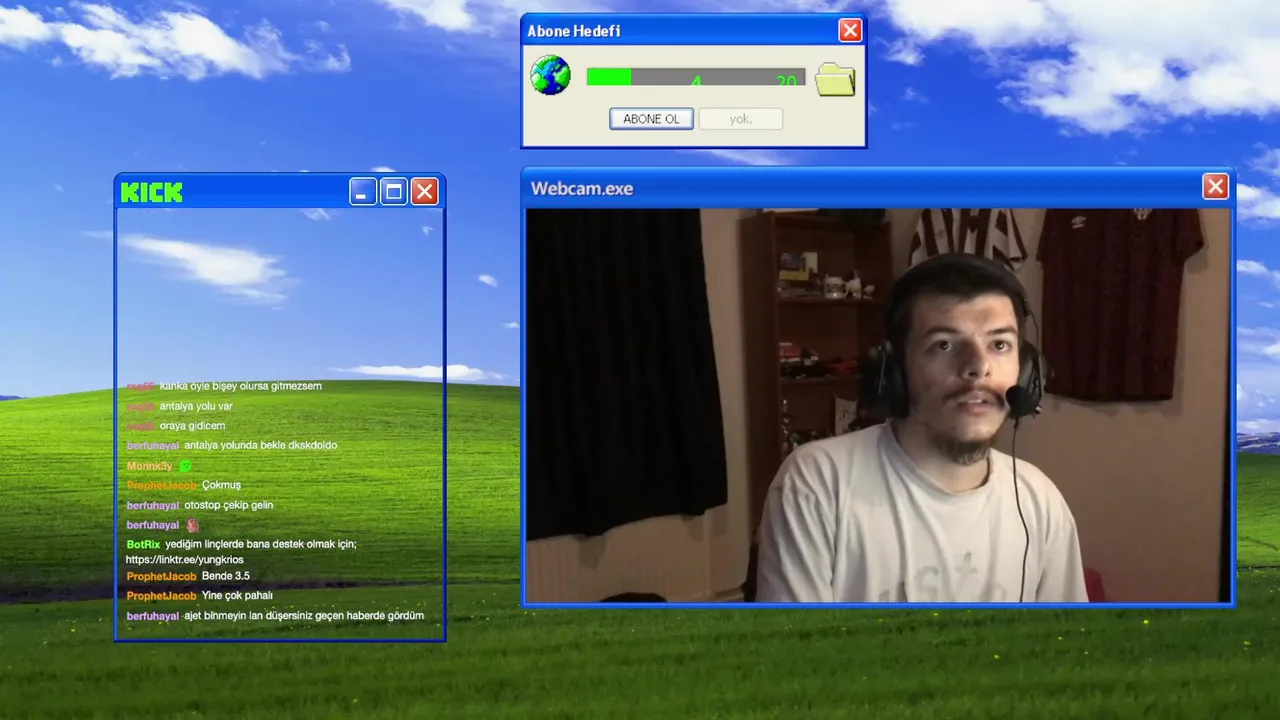Click chat message 'oraya gidicem'

click(192, 426)
